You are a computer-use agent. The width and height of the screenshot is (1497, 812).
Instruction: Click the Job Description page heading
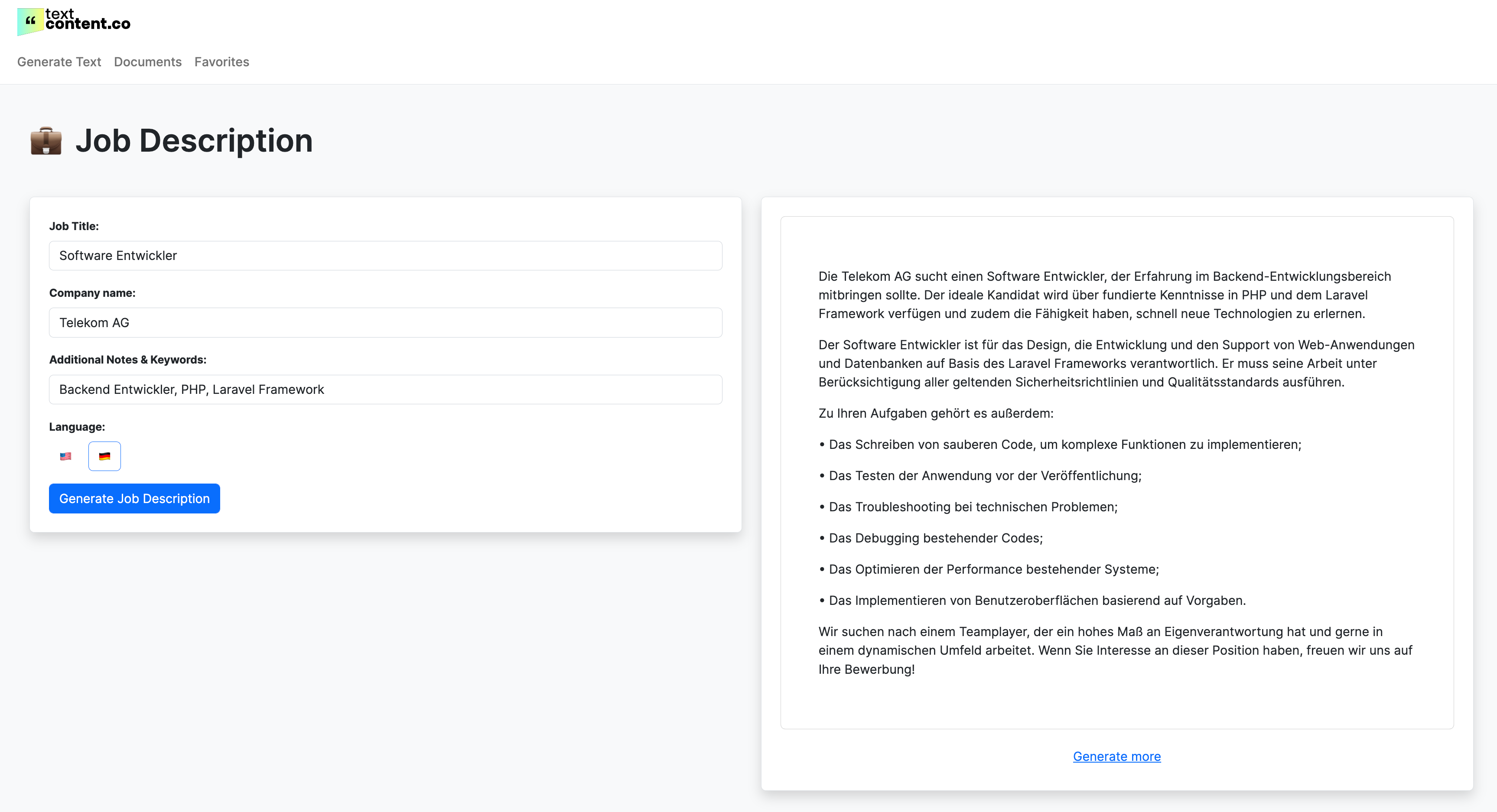pyautogui.click(x=194, y=140)
